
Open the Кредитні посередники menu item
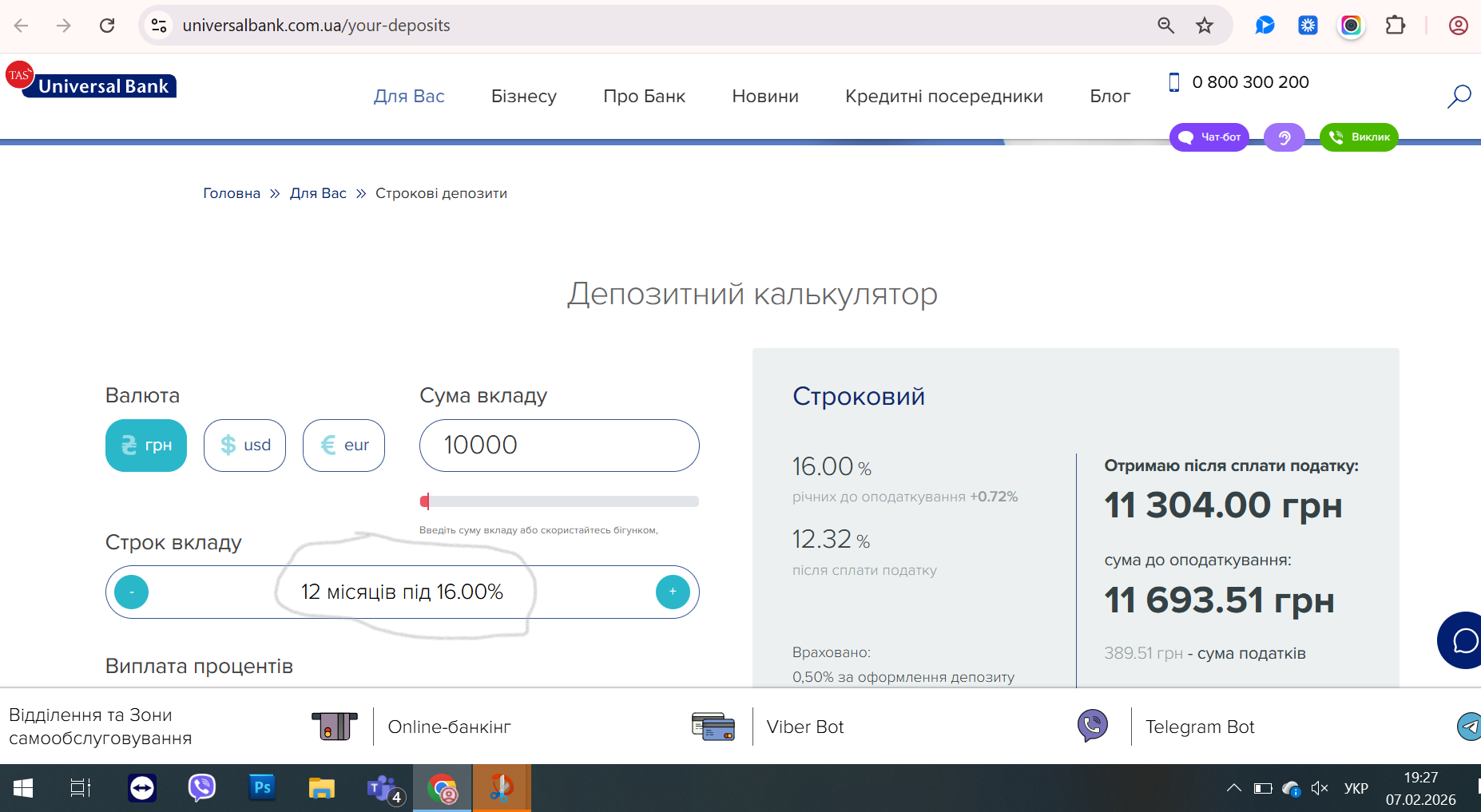click(944, 96)
